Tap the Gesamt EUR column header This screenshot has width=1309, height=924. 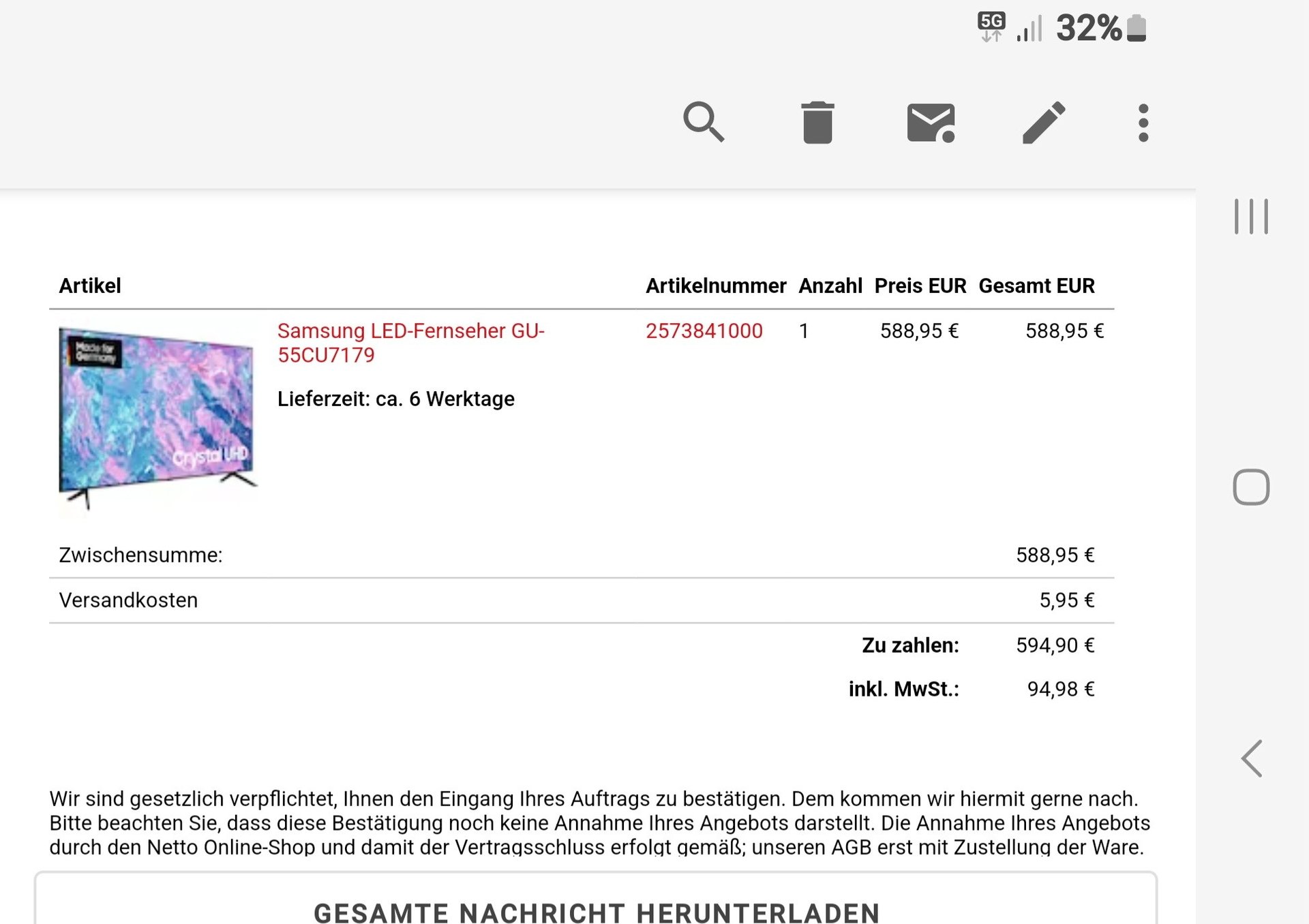(1036, 286)
